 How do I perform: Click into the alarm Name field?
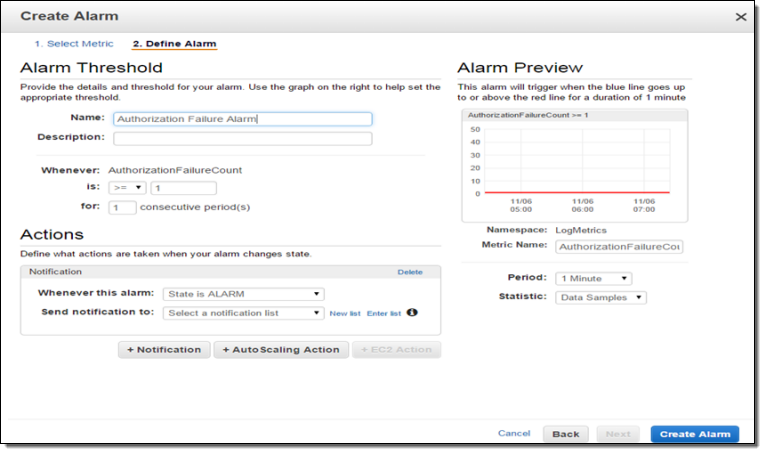pyautogui.click(x=242, y=119)
